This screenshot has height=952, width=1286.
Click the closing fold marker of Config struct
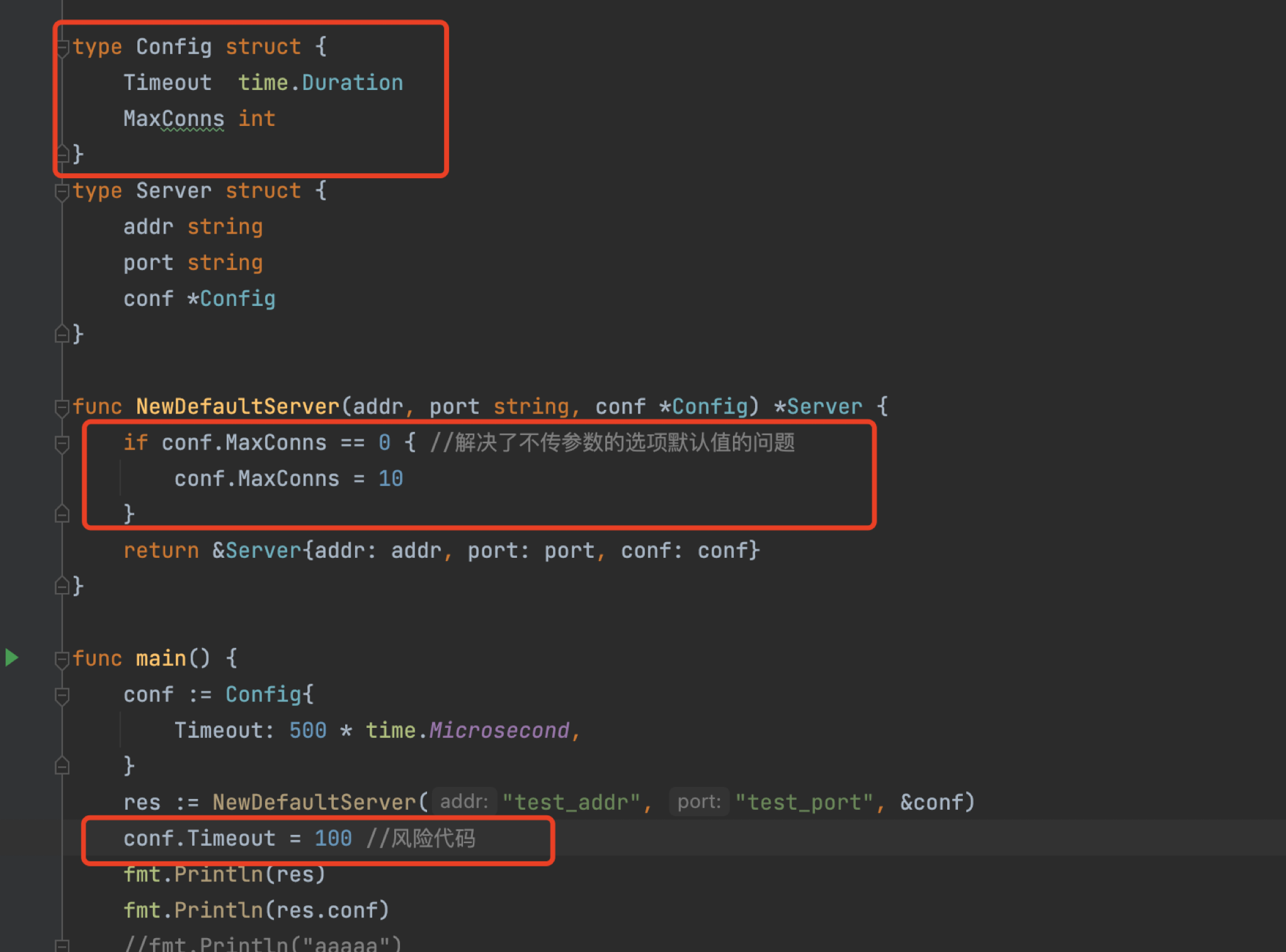[62, 154]
